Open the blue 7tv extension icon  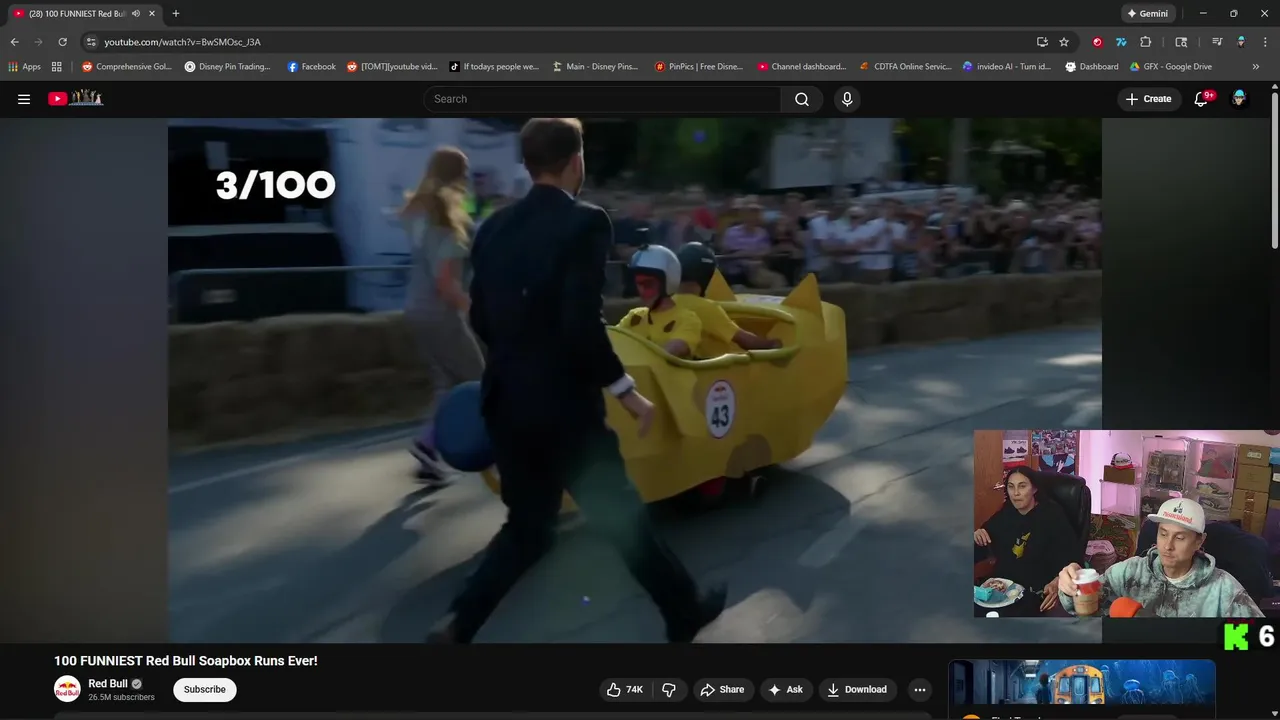tap(1121, 42)
